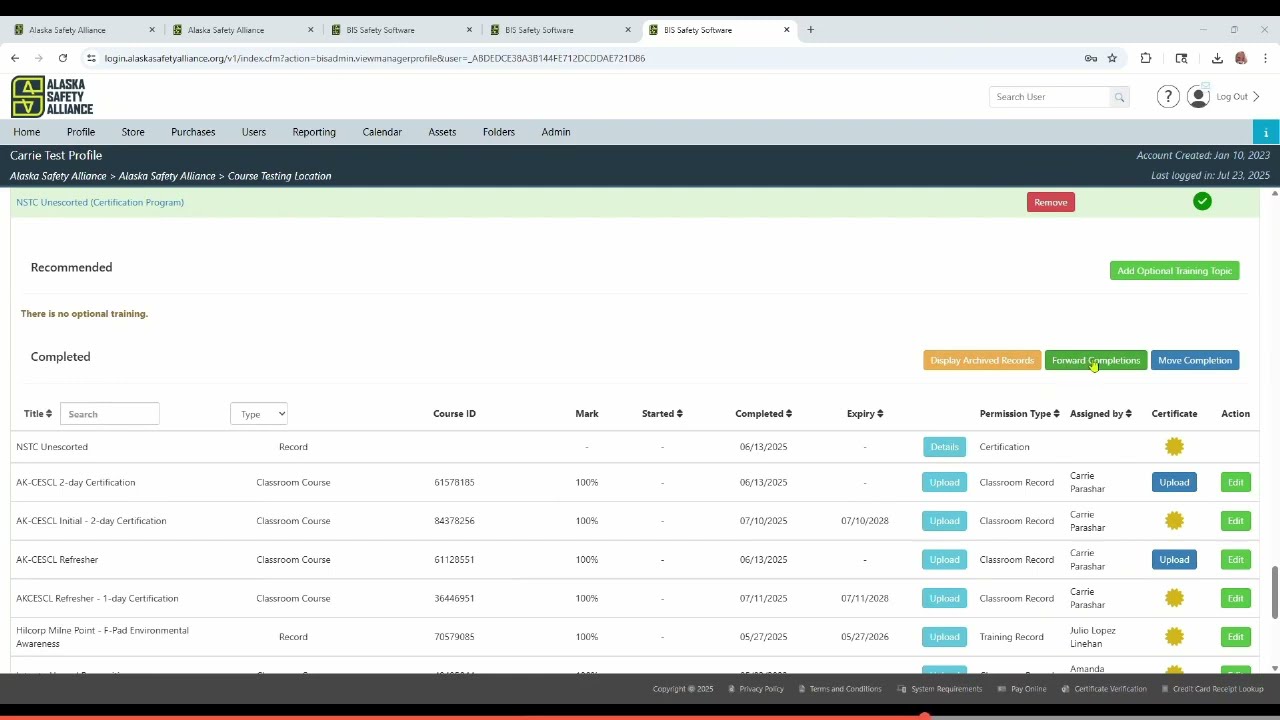Switch to third browser tab BIS Safety Software

pyautogui.click(x=400, y=30)
